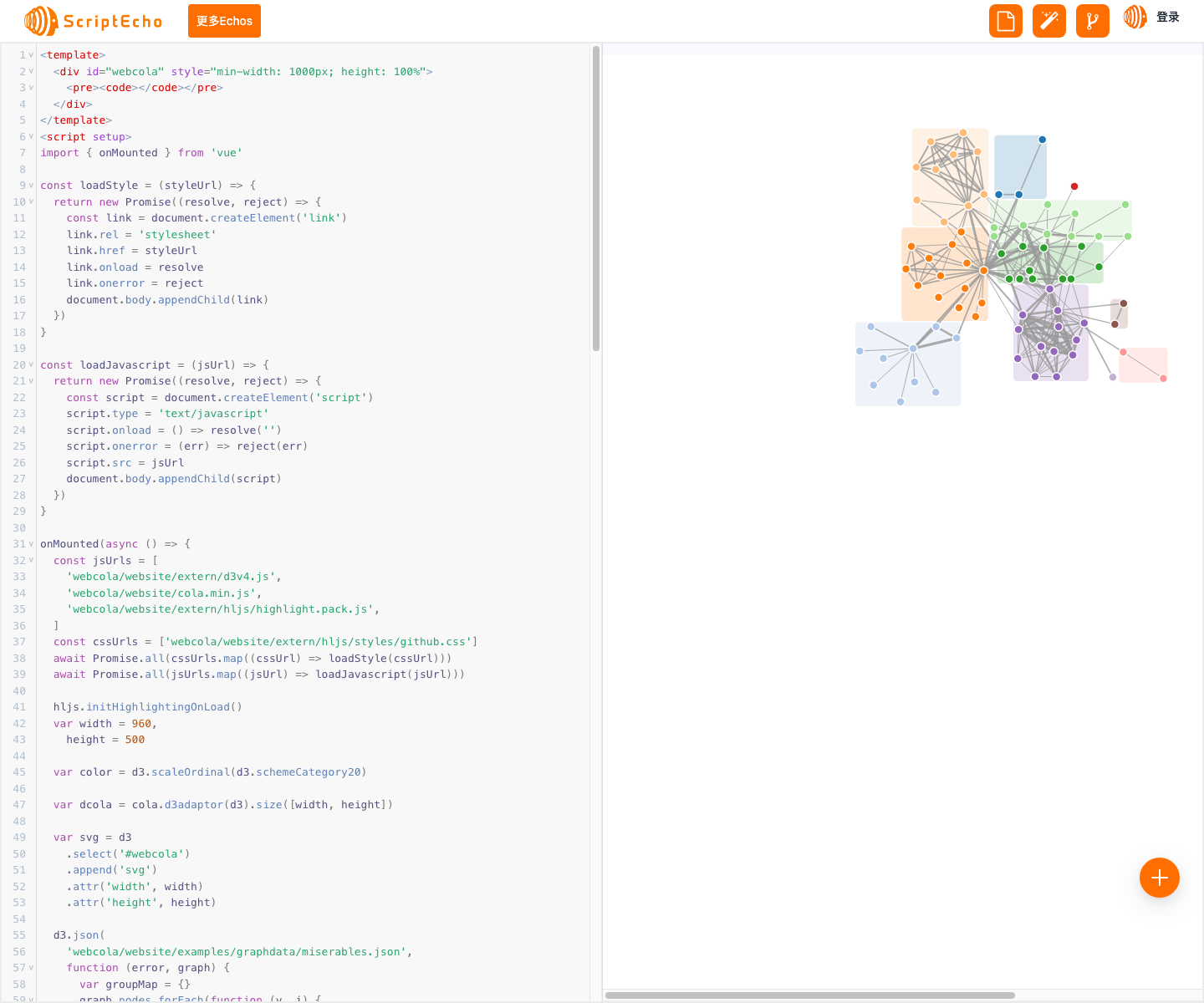1204x1003 pixels.
Task: Click the 登录 login link
Action: [x=1168, y=17]
